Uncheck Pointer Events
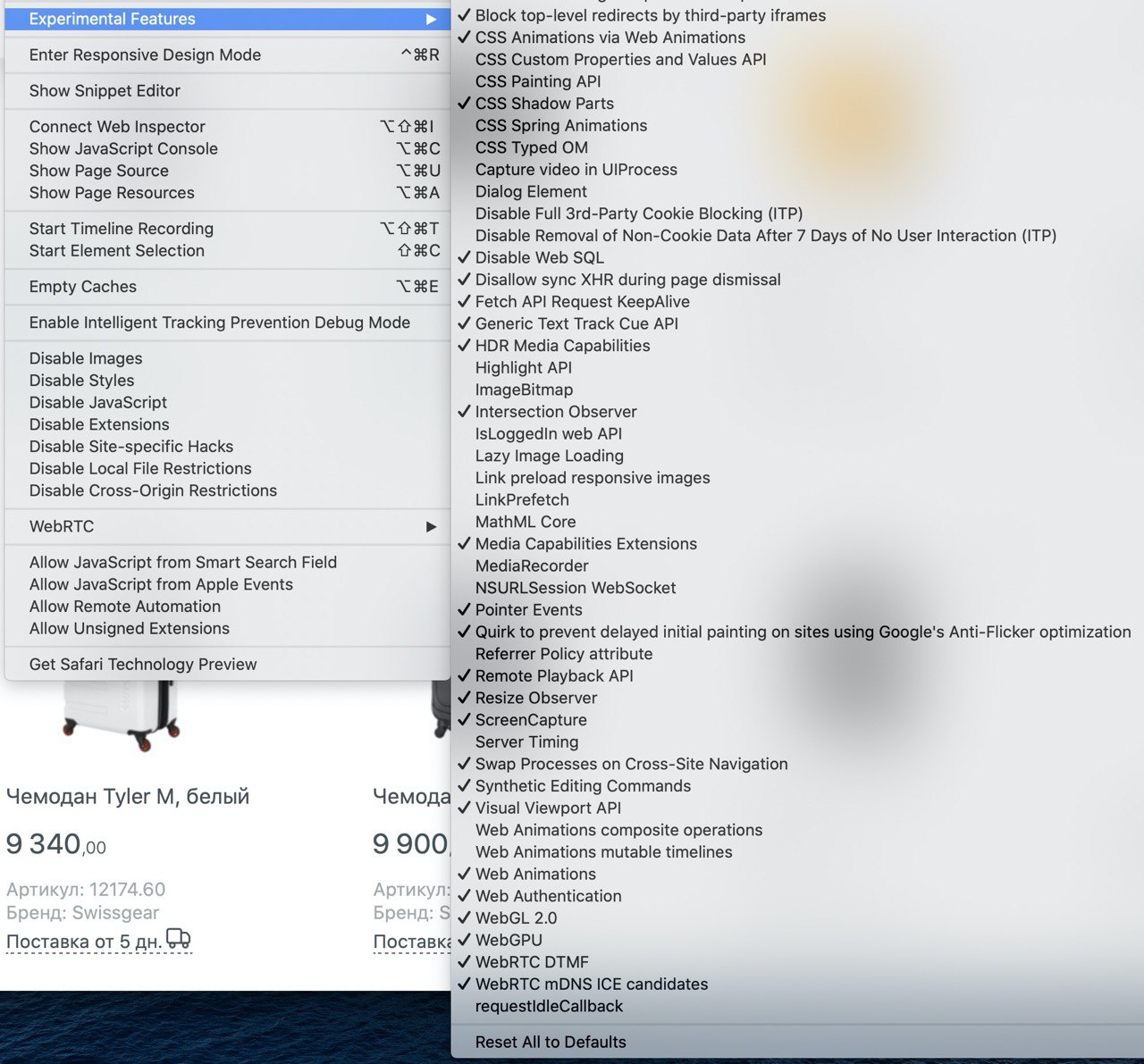Screen dimensions: 1144x1064 point(797,610)
